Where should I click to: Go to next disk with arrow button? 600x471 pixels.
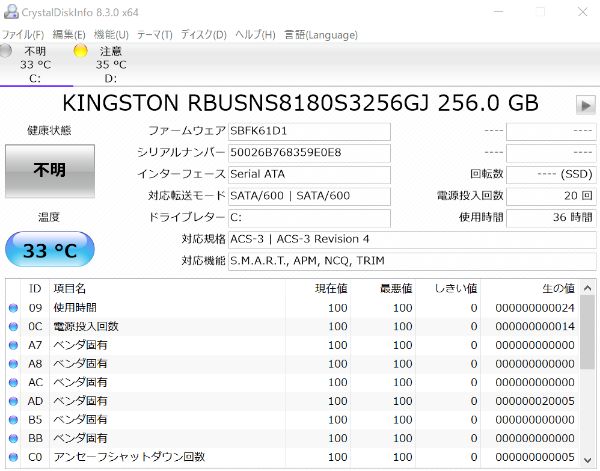coord(585,105)
